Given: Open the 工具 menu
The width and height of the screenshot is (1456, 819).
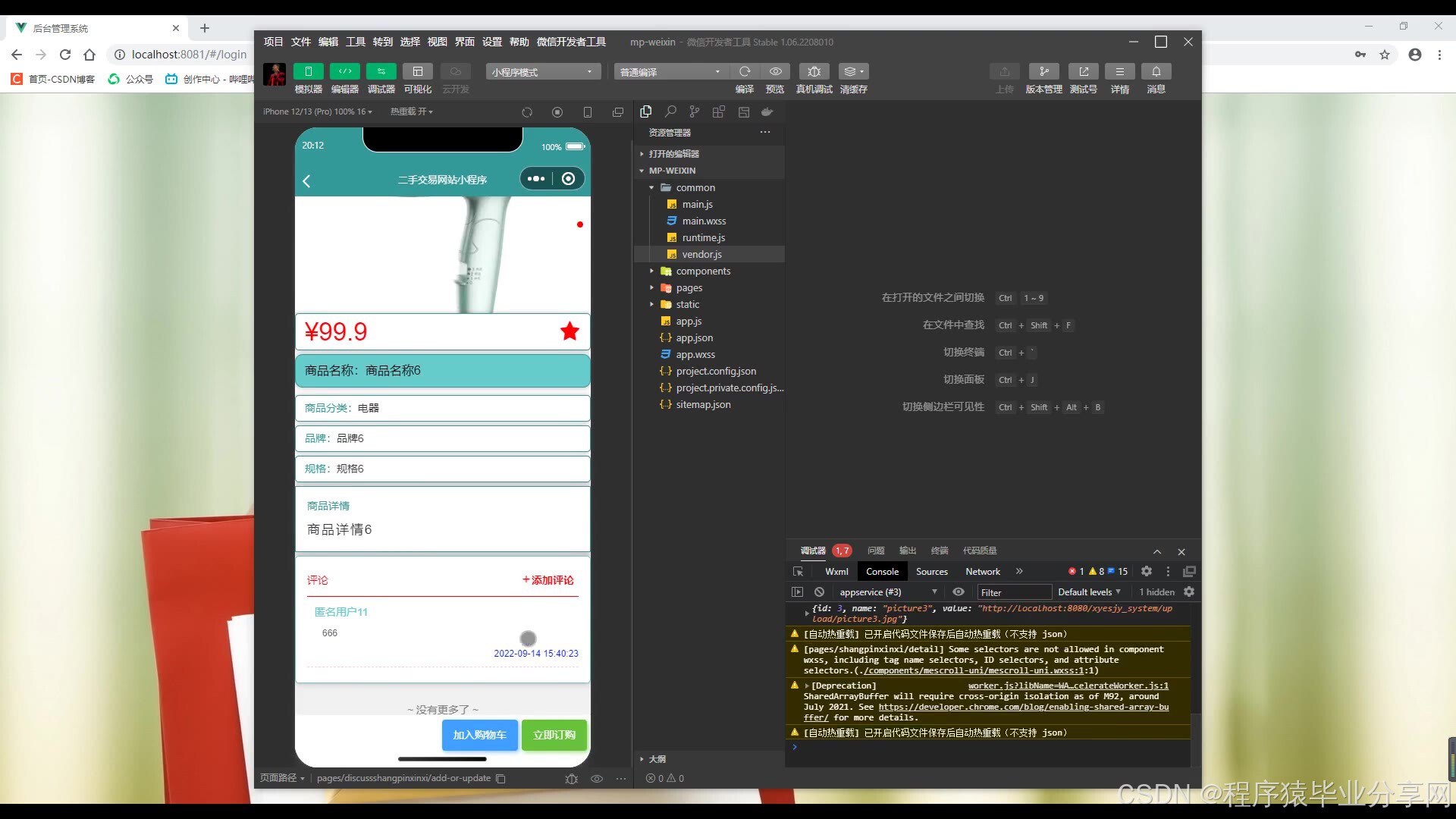Looking at the screenshot, I should point(356,42).
